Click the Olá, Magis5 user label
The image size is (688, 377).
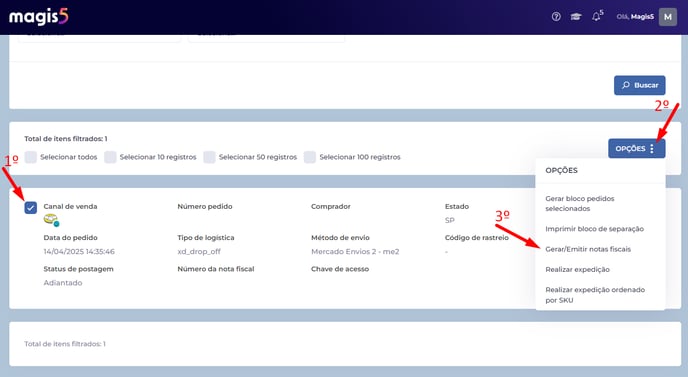click(x=635, y=17)
